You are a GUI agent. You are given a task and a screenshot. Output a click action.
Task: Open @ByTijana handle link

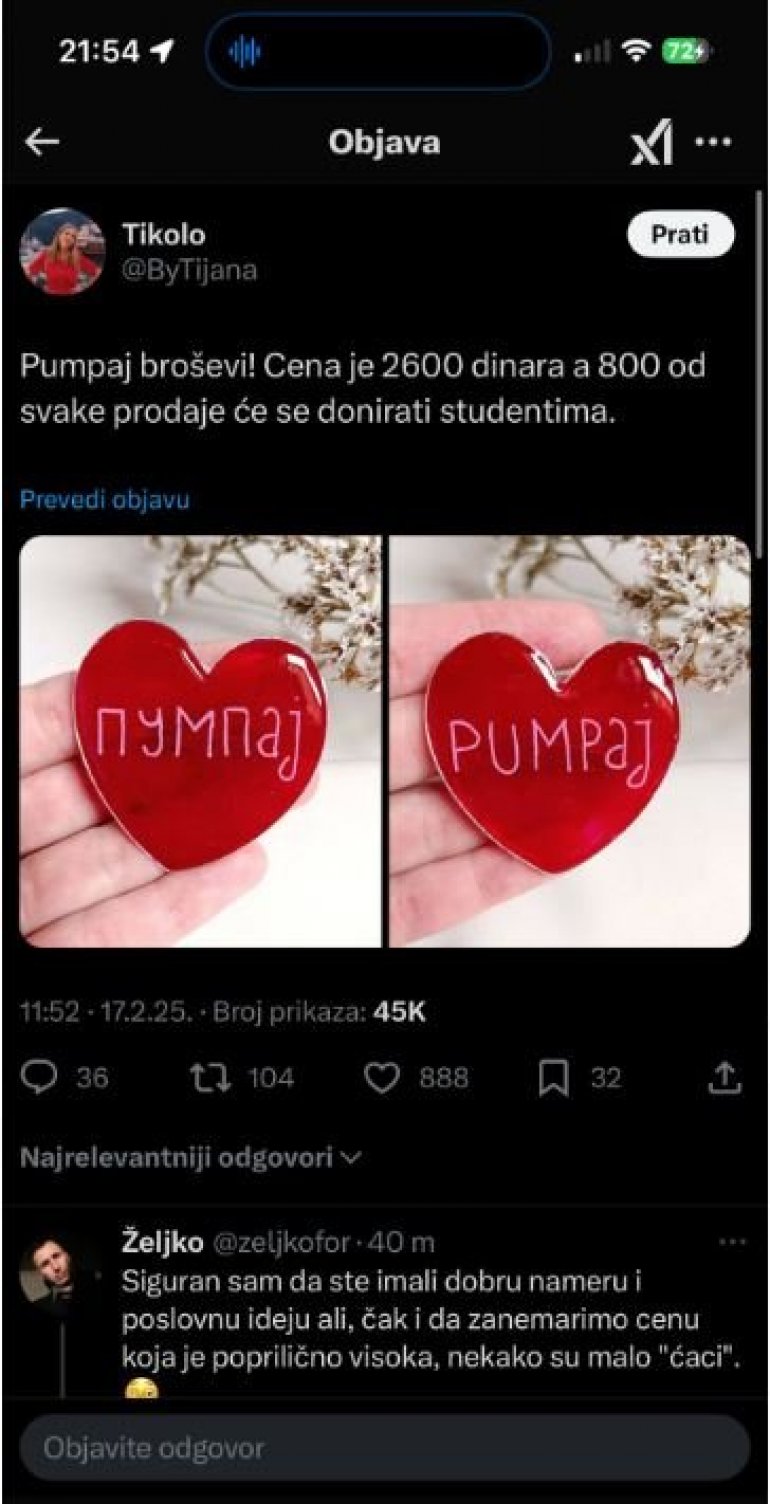(189, 270)
